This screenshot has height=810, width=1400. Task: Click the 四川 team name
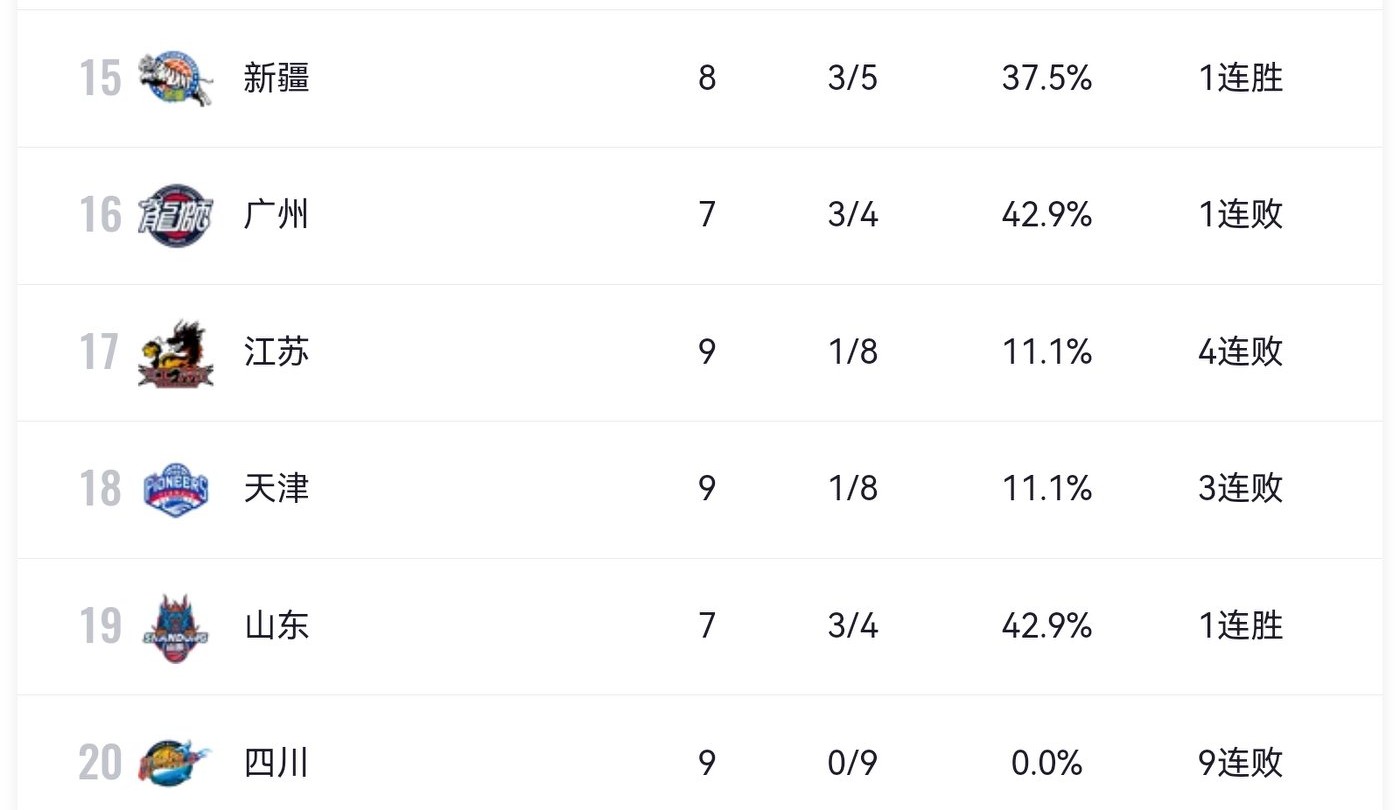pos(277,763)
